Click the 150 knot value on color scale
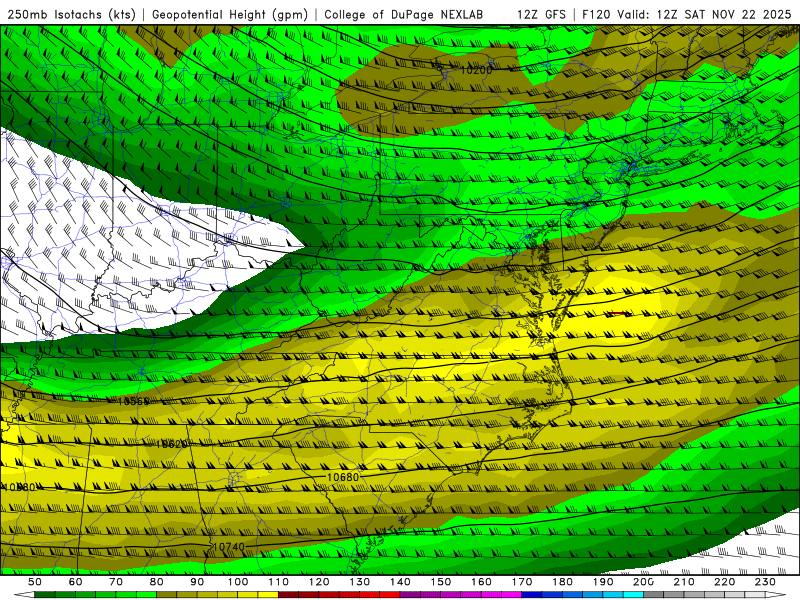 point(441,582)
